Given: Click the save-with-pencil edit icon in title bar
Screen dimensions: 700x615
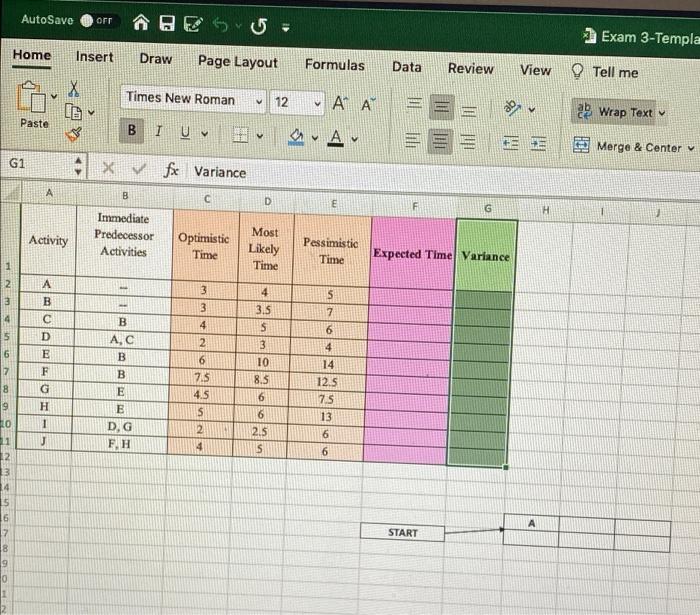Looking at the screenshot, I should pyautogui.click(x=193, y=24).
